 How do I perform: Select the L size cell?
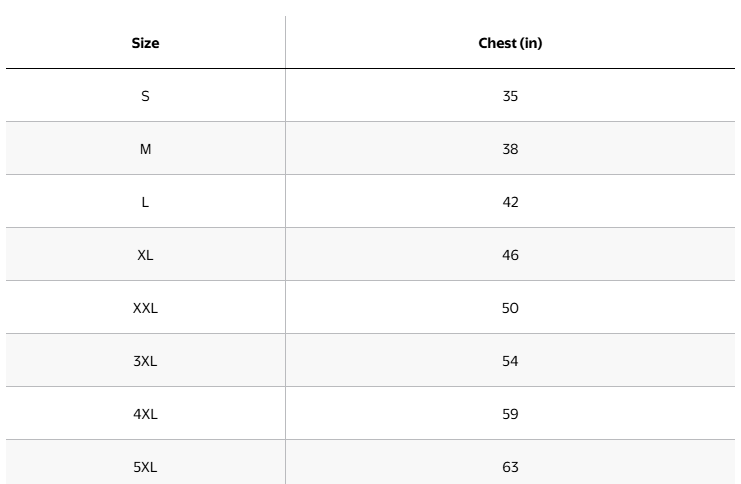pos(146,202)
